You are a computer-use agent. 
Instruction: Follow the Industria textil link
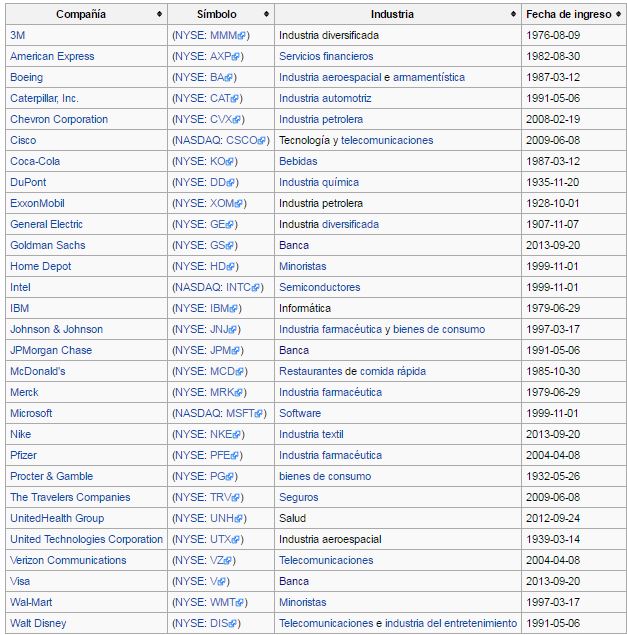[x=311, y=434]
